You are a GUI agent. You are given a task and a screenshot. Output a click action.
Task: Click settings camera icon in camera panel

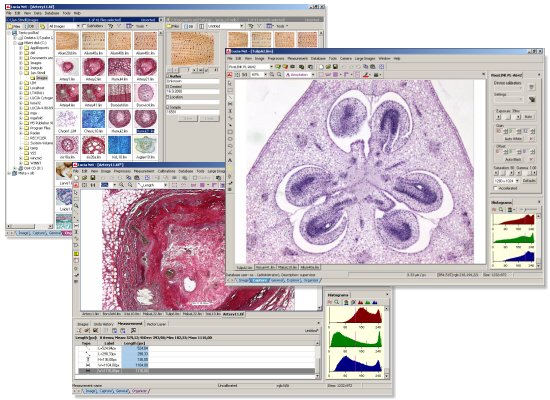pos(532,99)
